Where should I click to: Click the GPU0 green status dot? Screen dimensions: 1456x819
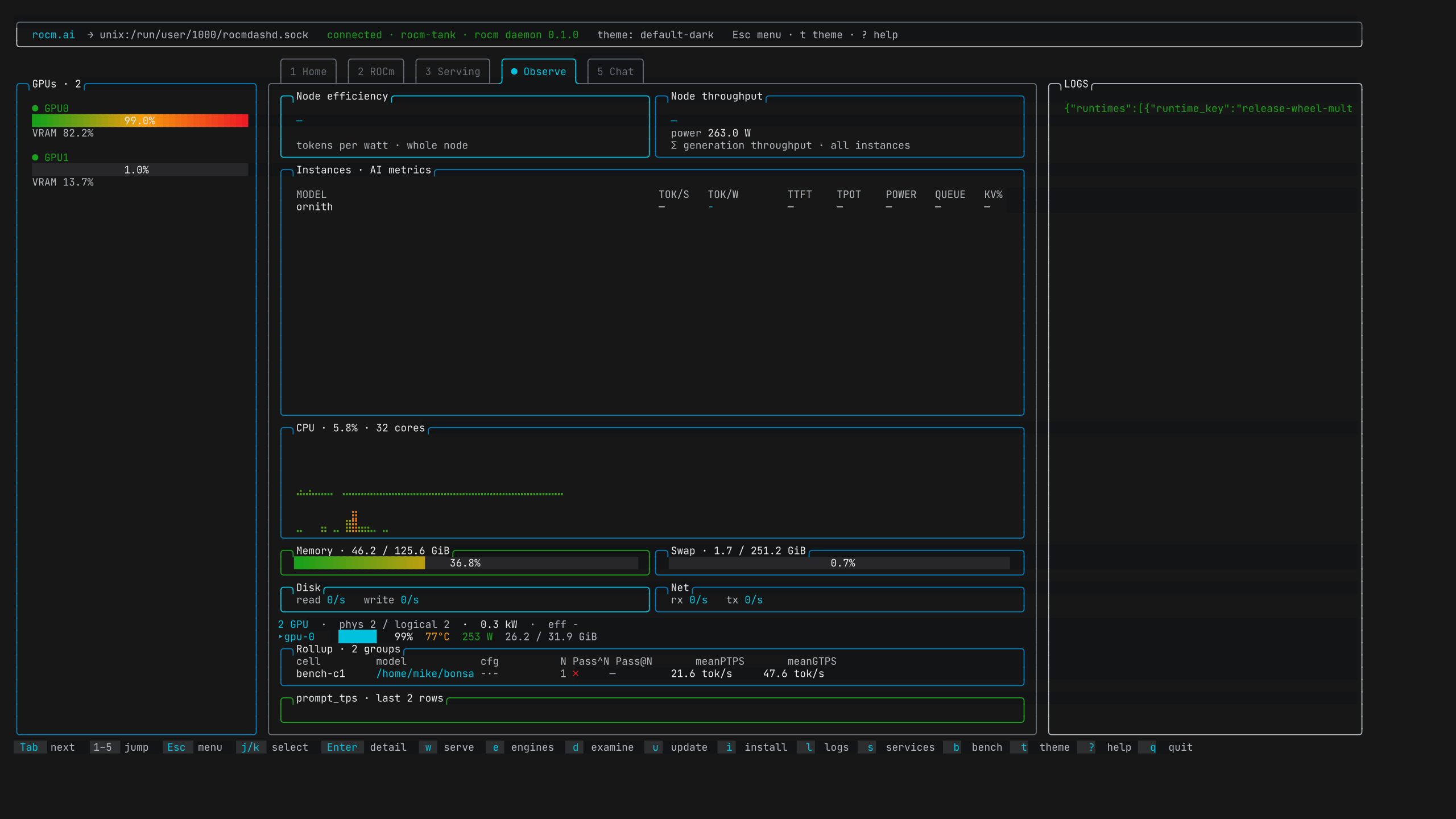[35, 108]
